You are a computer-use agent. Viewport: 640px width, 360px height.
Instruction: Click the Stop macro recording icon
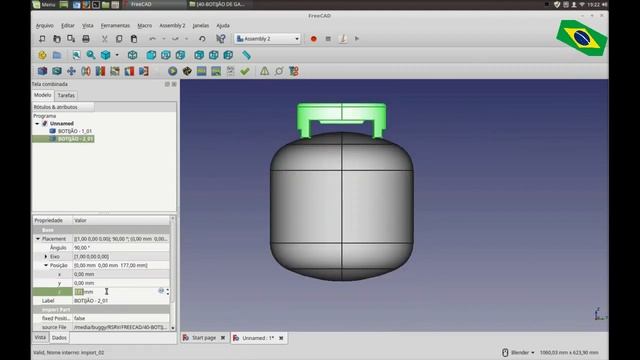click(x=328, y=39)
